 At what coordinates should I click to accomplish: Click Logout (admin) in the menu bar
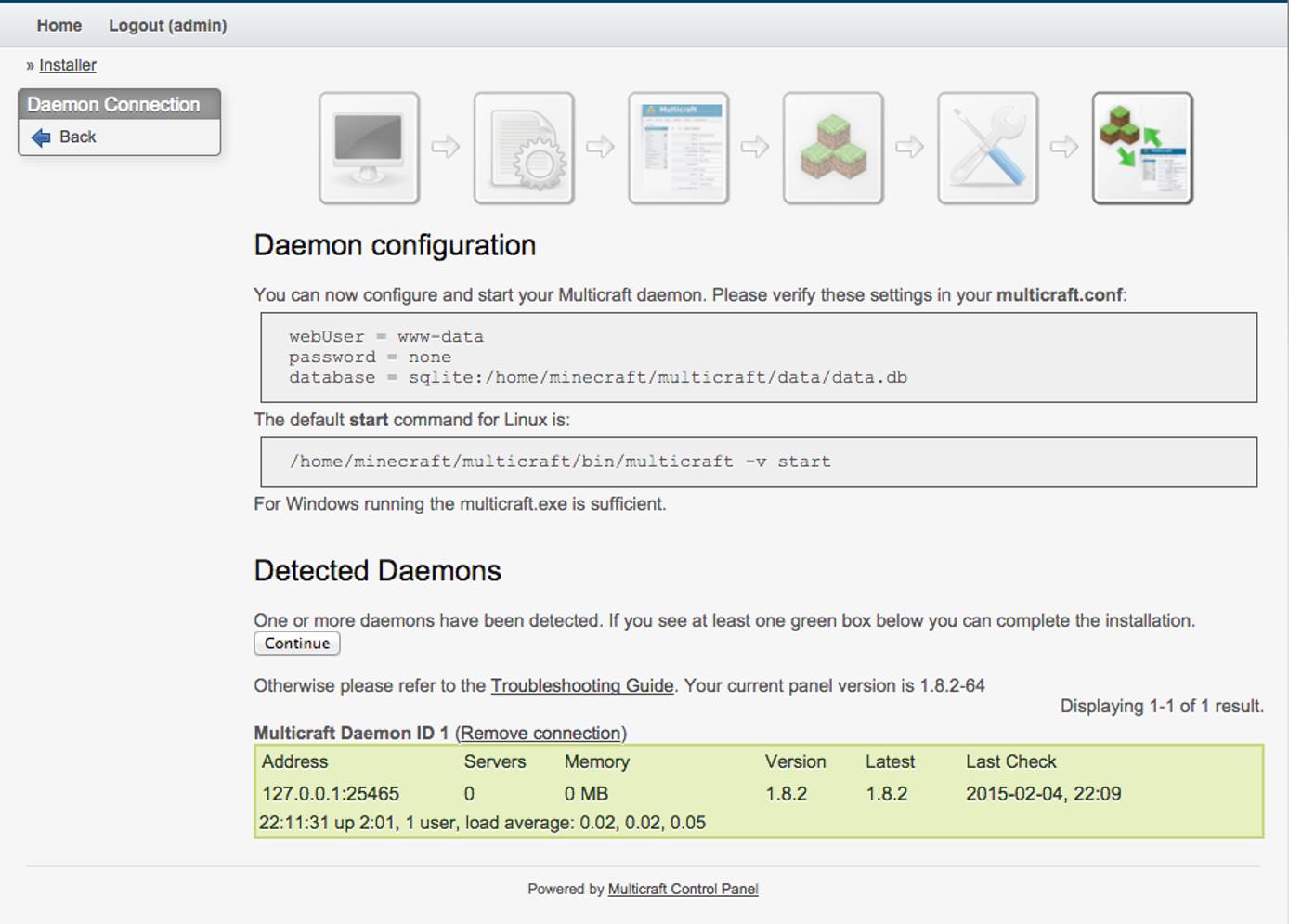[x=167, y=25]
